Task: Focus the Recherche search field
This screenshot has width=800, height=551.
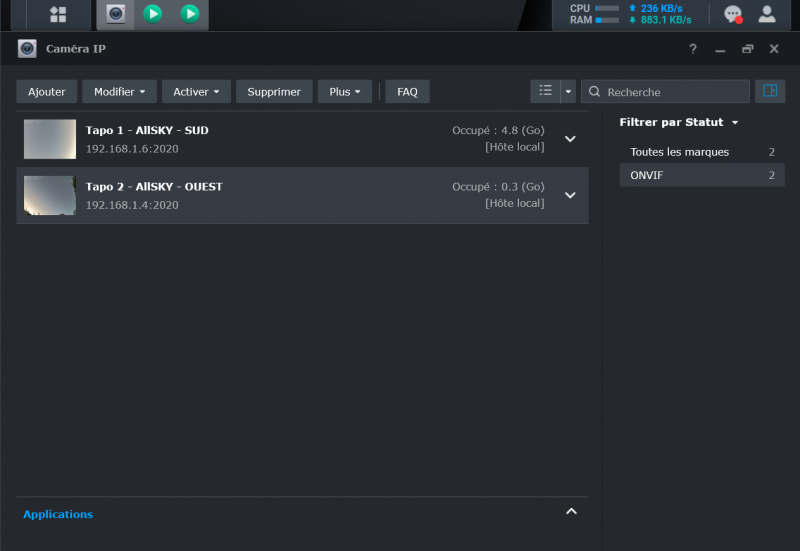Action: coord(665,92)
